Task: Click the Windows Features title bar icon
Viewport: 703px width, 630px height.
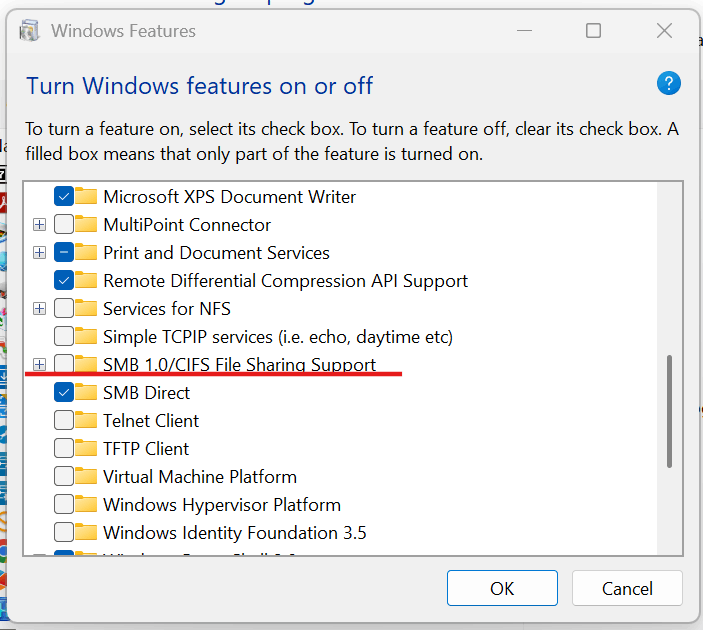Action: click(30, 30)
